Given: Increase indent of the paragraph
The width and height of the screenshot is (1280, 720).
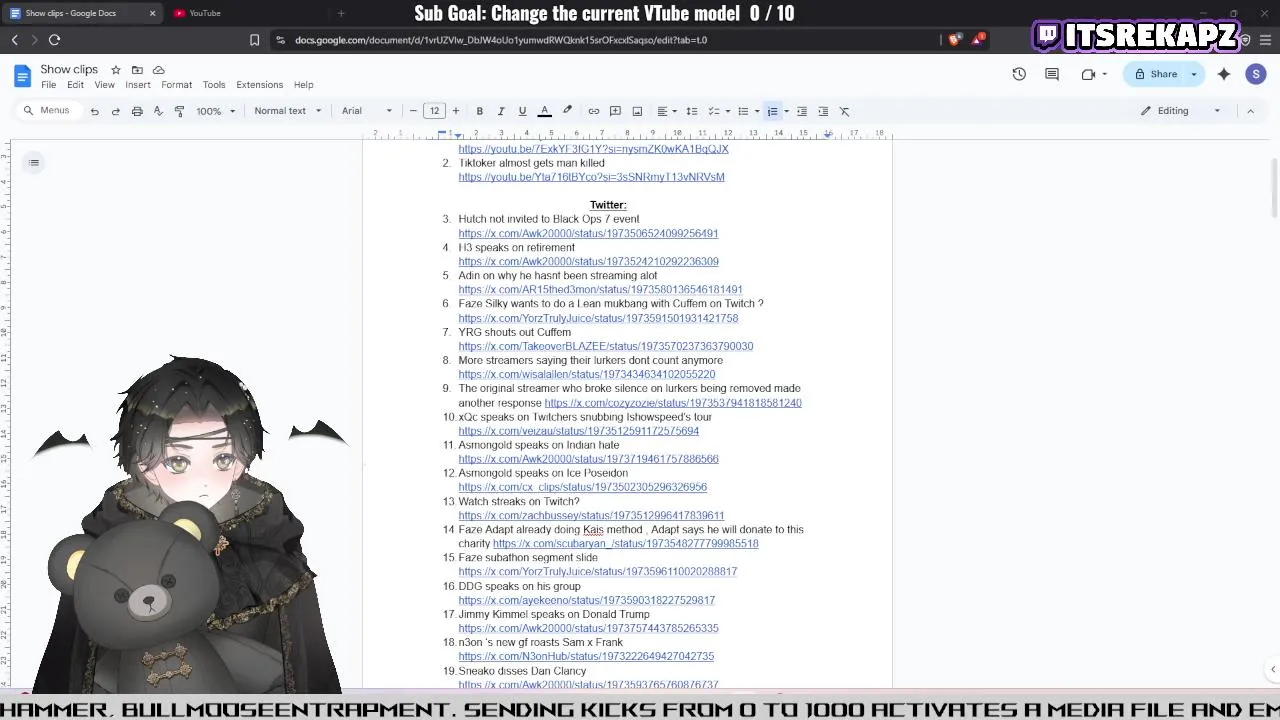Looking at the screenshot, I should pos(823,111).
